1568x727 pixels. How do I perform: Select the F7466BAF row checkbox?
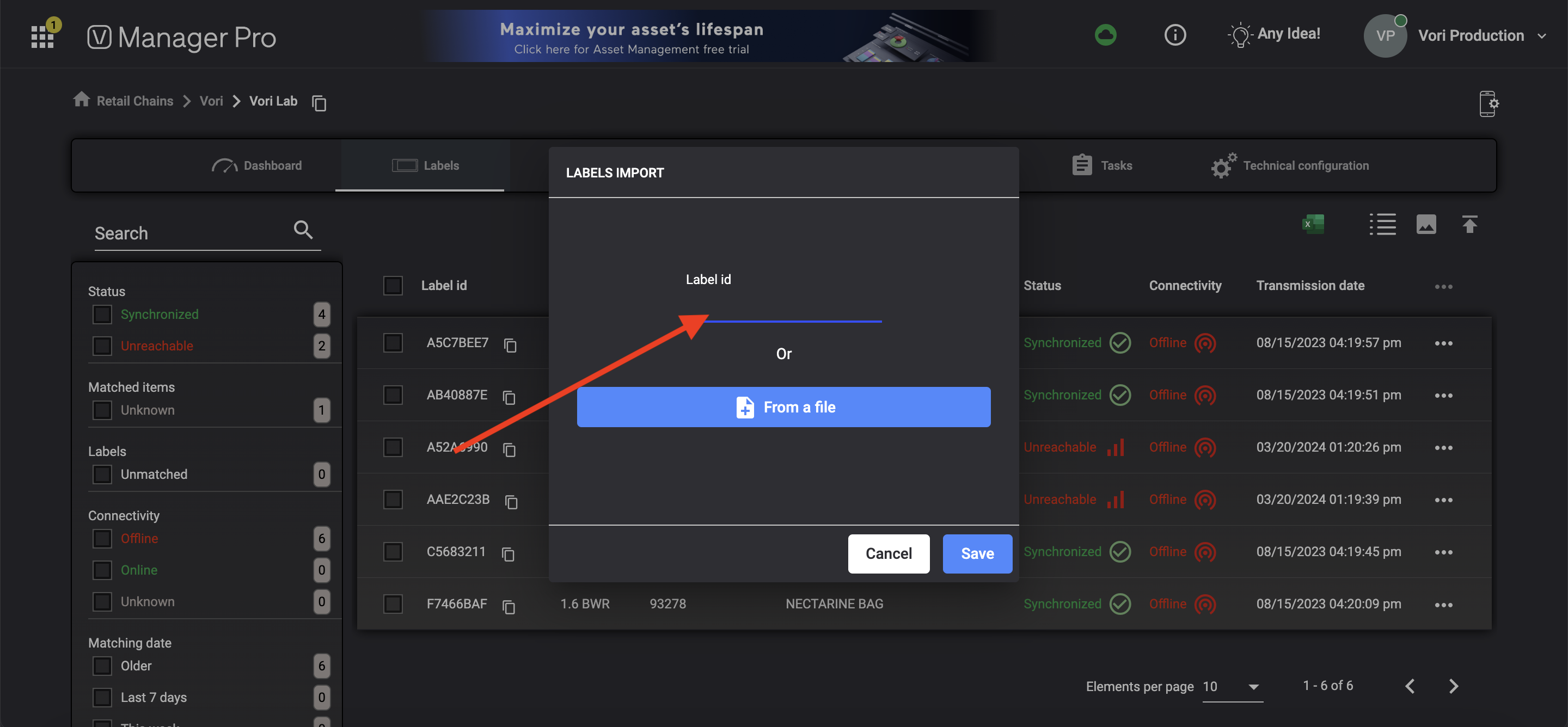393,603
